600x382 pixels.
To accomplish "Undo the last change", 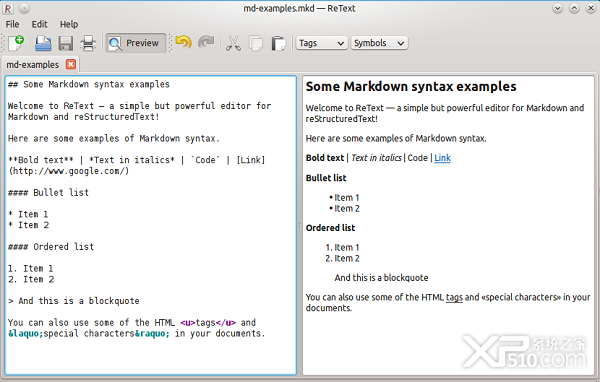I will click(184, 42).
